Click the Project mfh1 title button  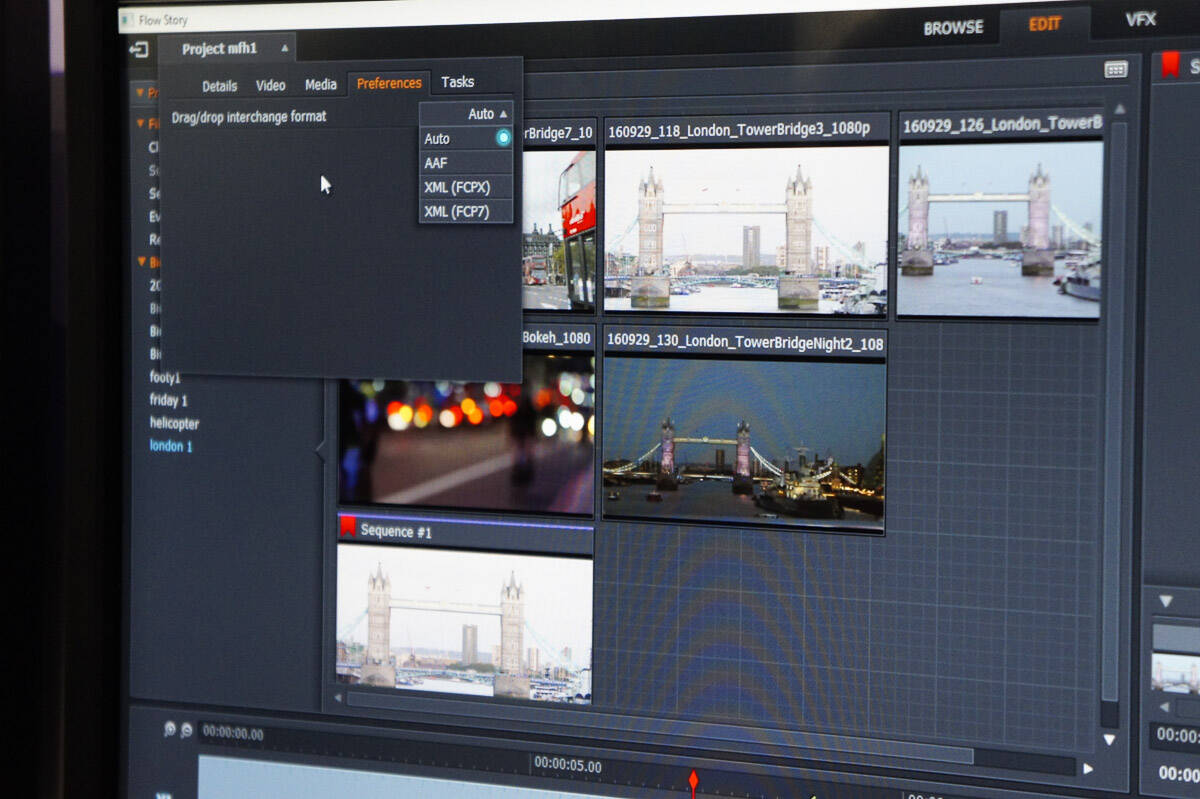tap(227, 49)
